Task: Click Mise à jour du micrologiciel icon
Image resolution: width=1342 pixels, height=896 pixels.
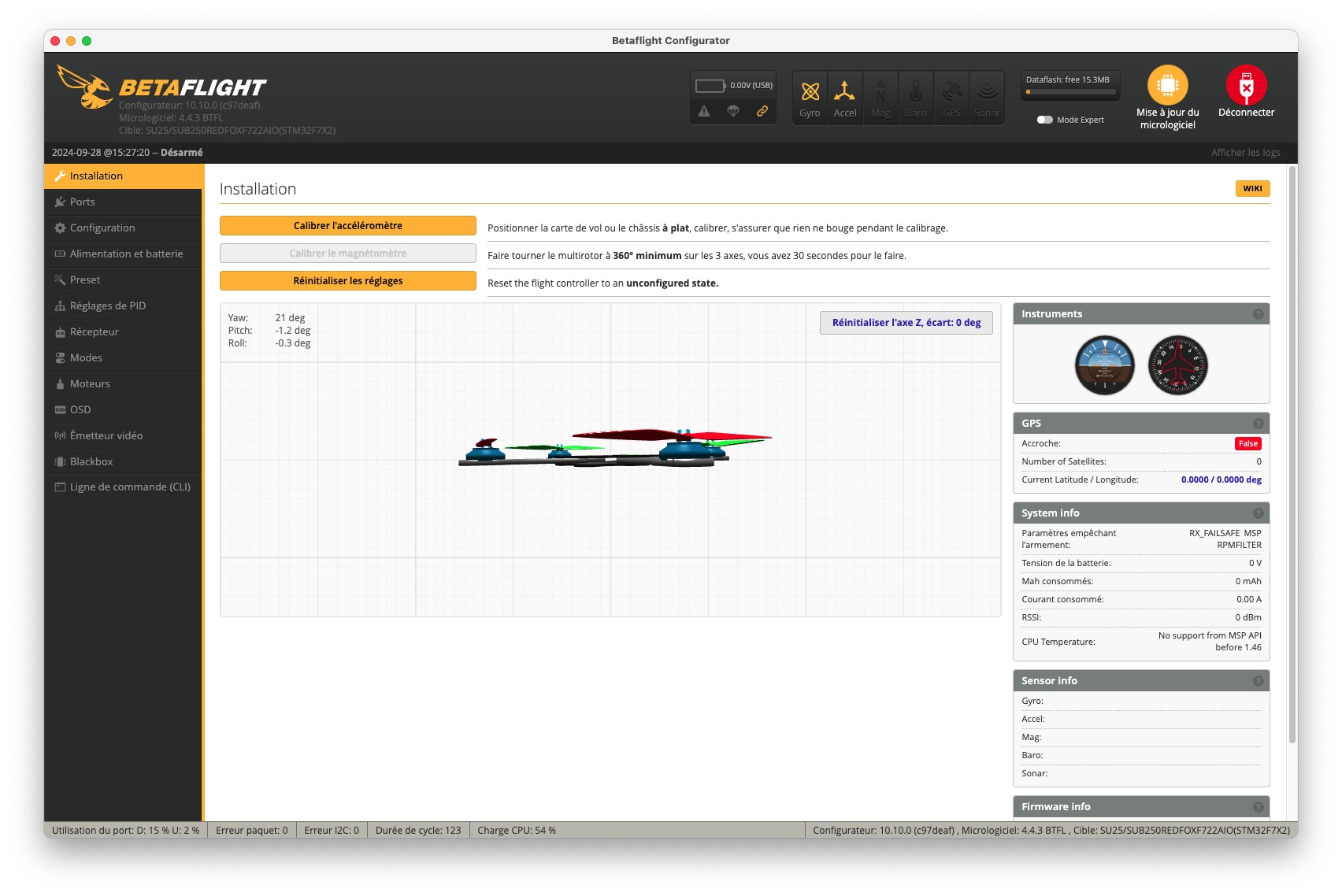Action: pos(1168,85)
